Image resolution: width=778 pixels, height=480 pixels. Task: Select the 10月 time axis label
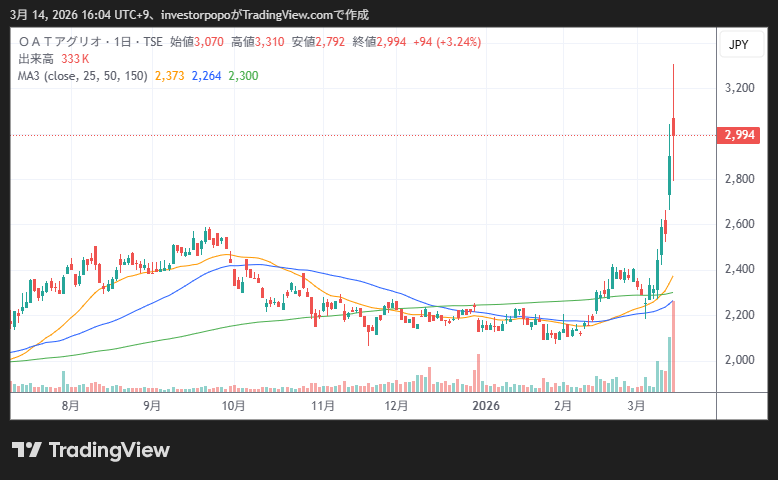coord(234,406)
